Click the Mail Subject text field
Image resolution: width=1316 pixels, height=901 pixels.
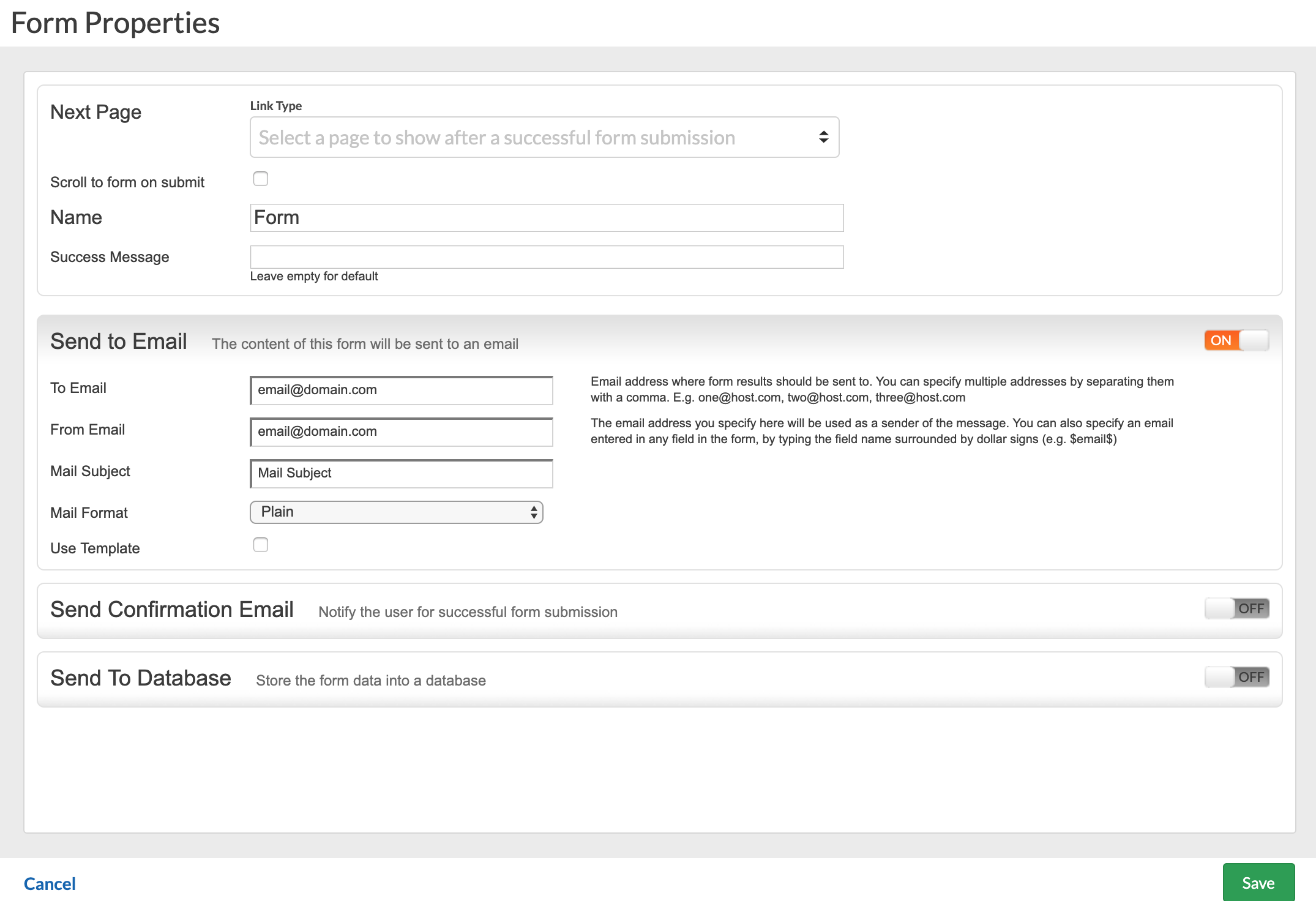pyautogui.click(x=402, y=474)
